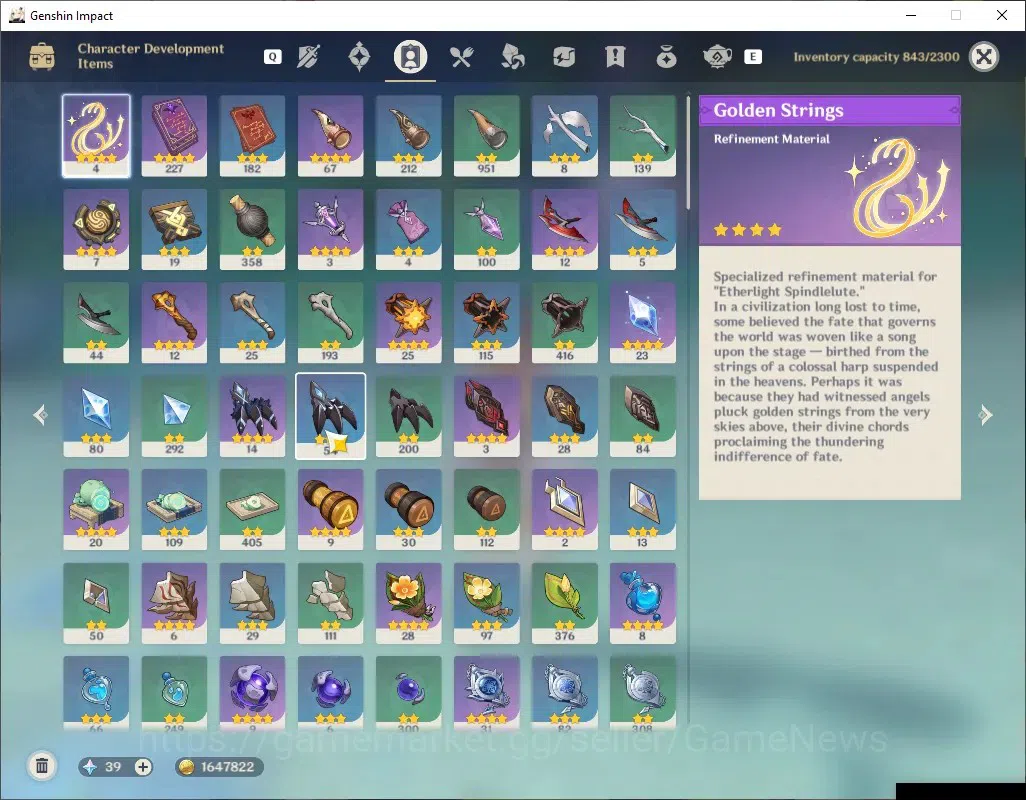Switch to the Artifacts inventory tab
Screen dimensions: 1026x800
[x=359, y=57]
